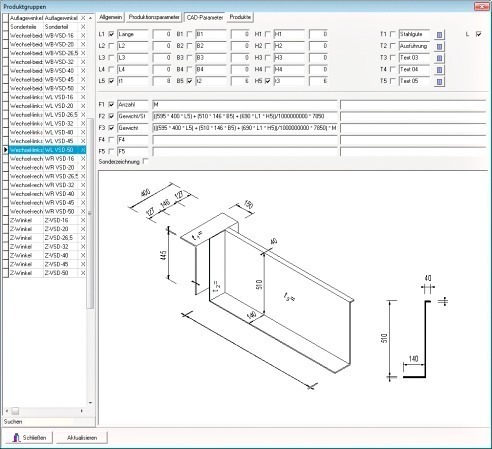Open the selector button next to Text 03
The image size is (492, 449).
tap(439, 58)
